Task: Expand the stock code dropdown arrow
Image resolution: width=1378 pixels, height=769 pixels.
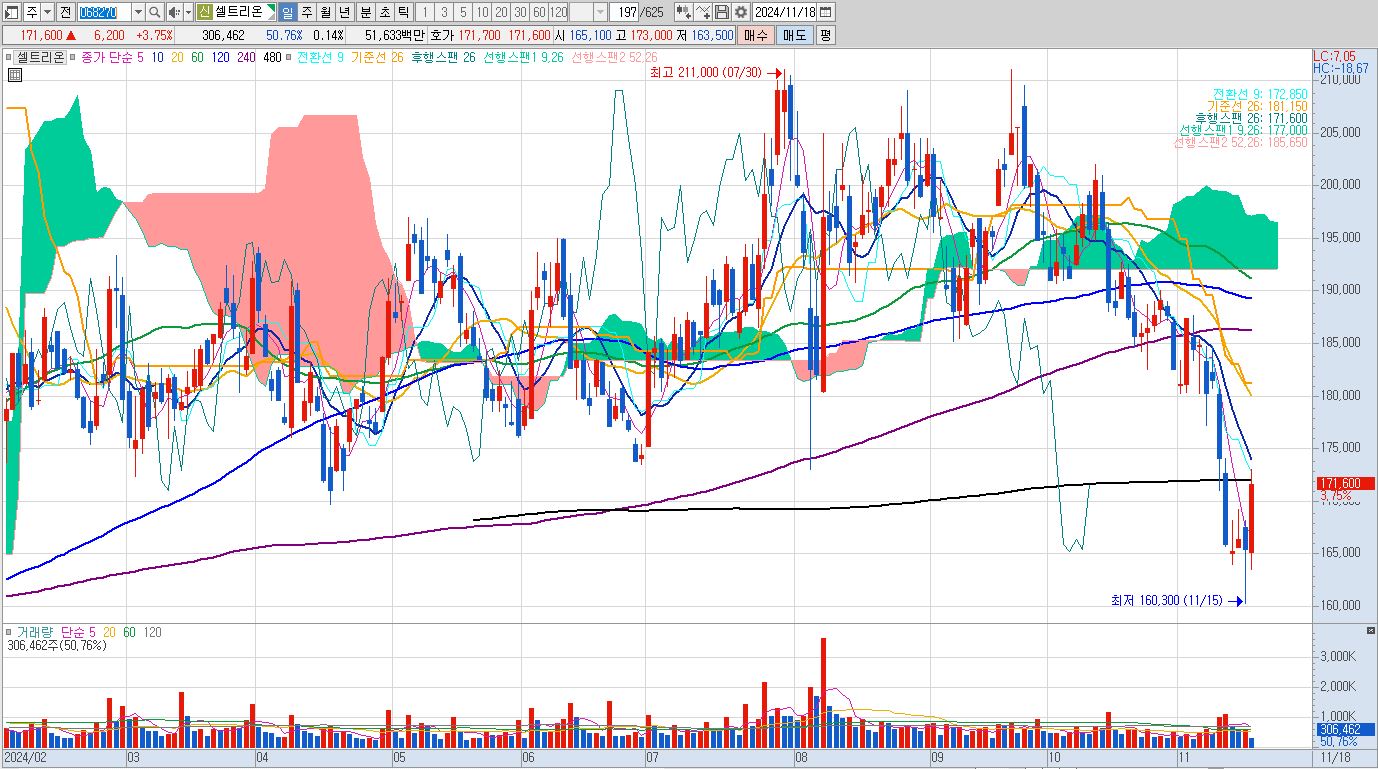Action: 138,12
